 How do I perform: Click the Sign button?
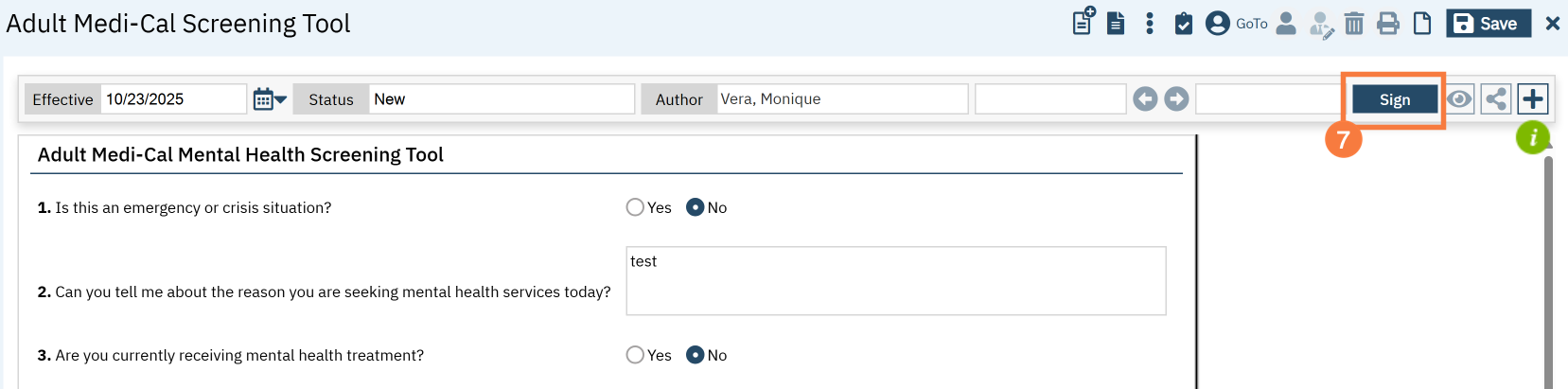(x=1395, y=99)
